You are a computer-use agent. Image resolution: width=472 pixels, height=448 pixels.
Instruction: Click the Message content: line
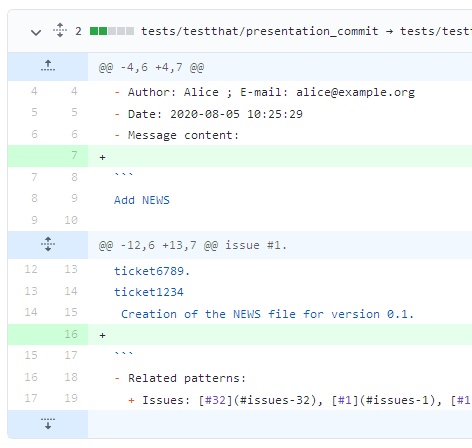[177, 135]
